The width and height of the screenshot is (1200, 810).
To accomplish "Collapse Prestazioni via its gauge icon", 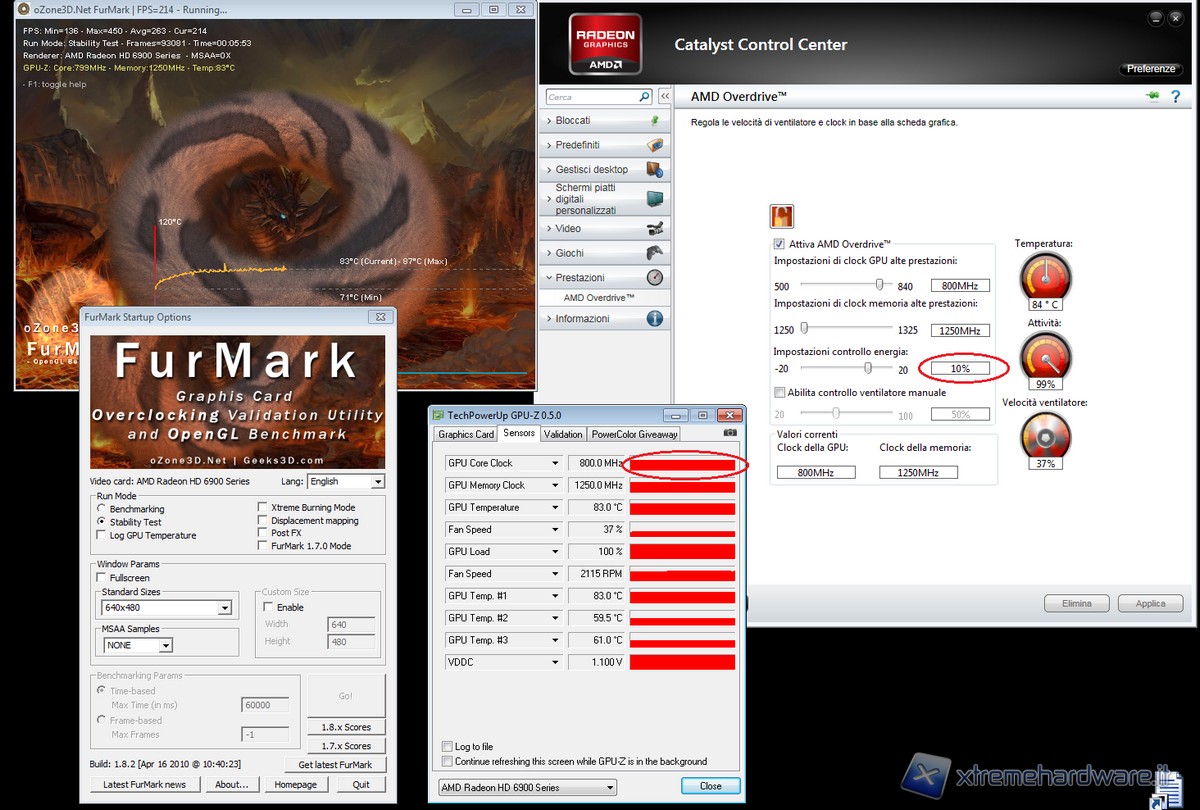I will (x=655, y=278).
